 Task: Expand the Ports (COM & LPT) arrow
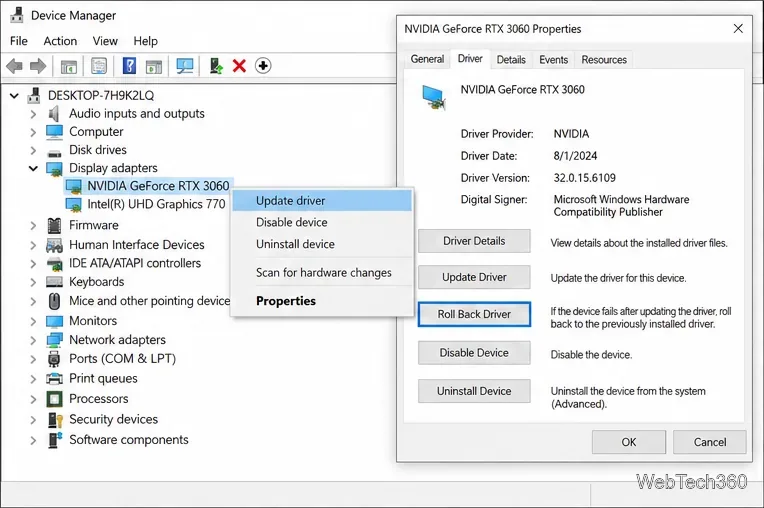tap(33, 359)
